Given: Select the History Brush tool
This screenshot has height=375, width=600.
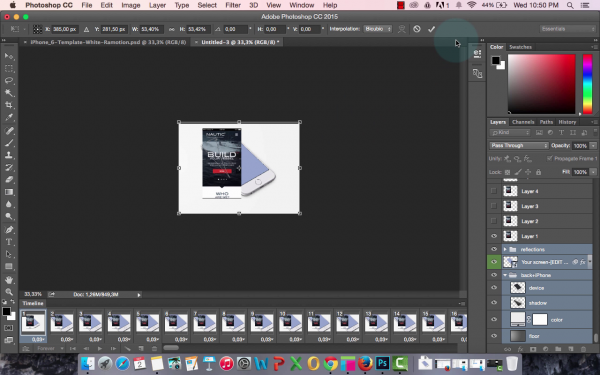Looking at the screenshot, I should pos(9,168).
